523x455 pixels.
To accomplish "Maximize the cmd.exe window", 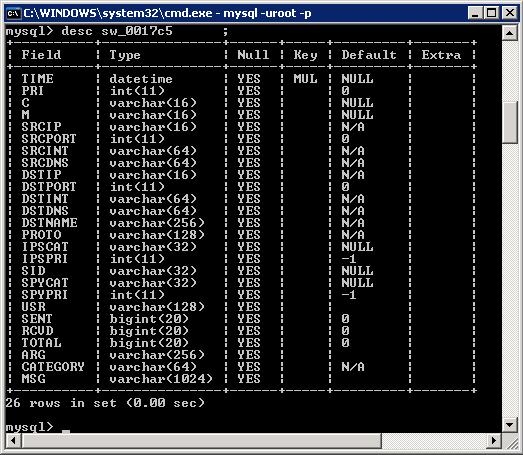I will click(492, 13).
